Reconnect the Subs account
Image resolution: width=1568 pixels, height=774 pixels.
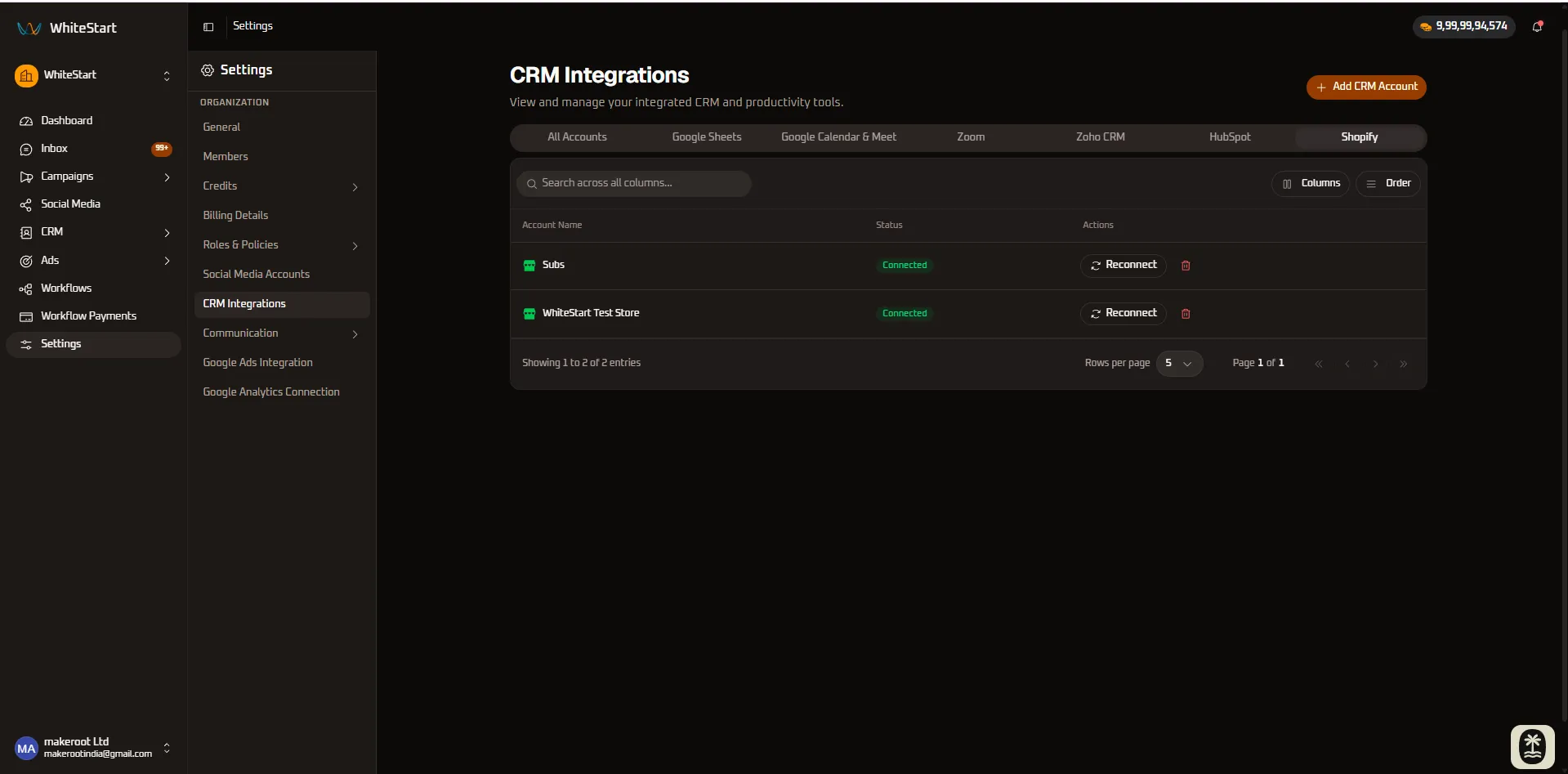pyautogui.click(x=1124, y=265)
